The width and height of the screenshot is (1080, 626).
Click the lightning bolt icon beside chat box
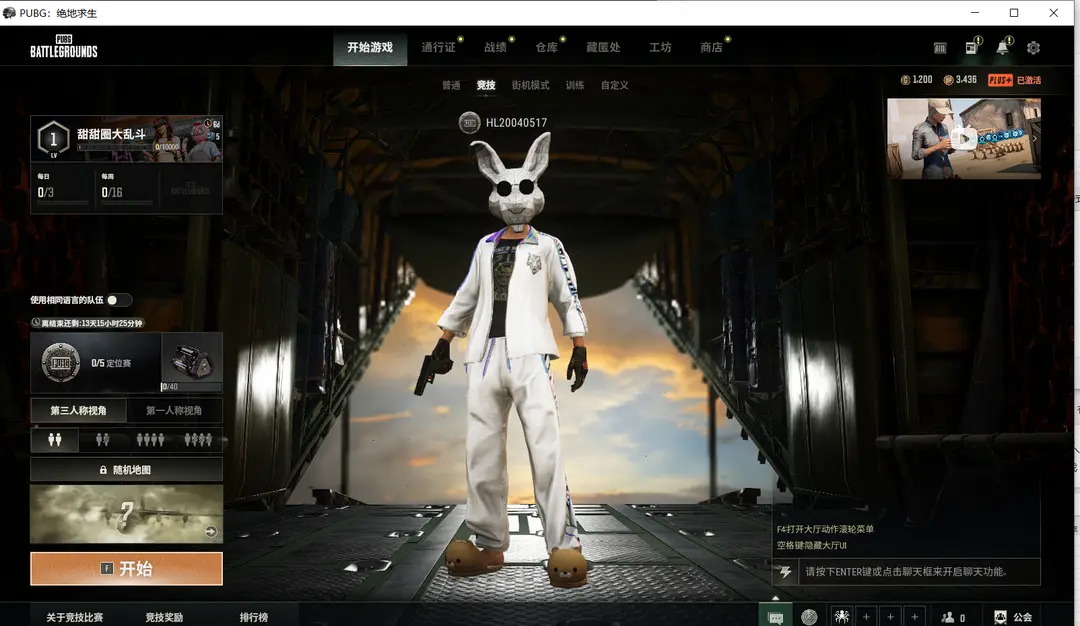(x=785, y=572)
